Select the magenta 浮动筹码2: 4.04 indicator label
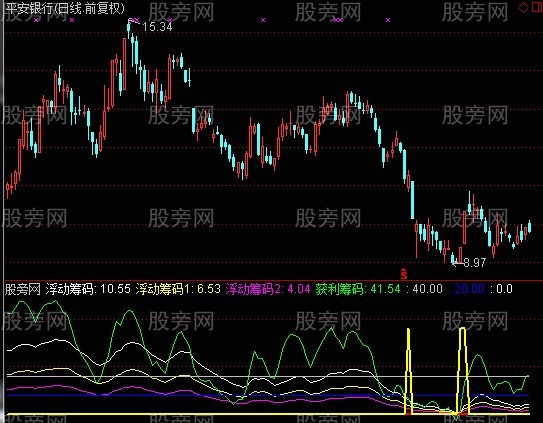Image resolution: width=543 pixels, height=423 pixels. tap(268, 289)
